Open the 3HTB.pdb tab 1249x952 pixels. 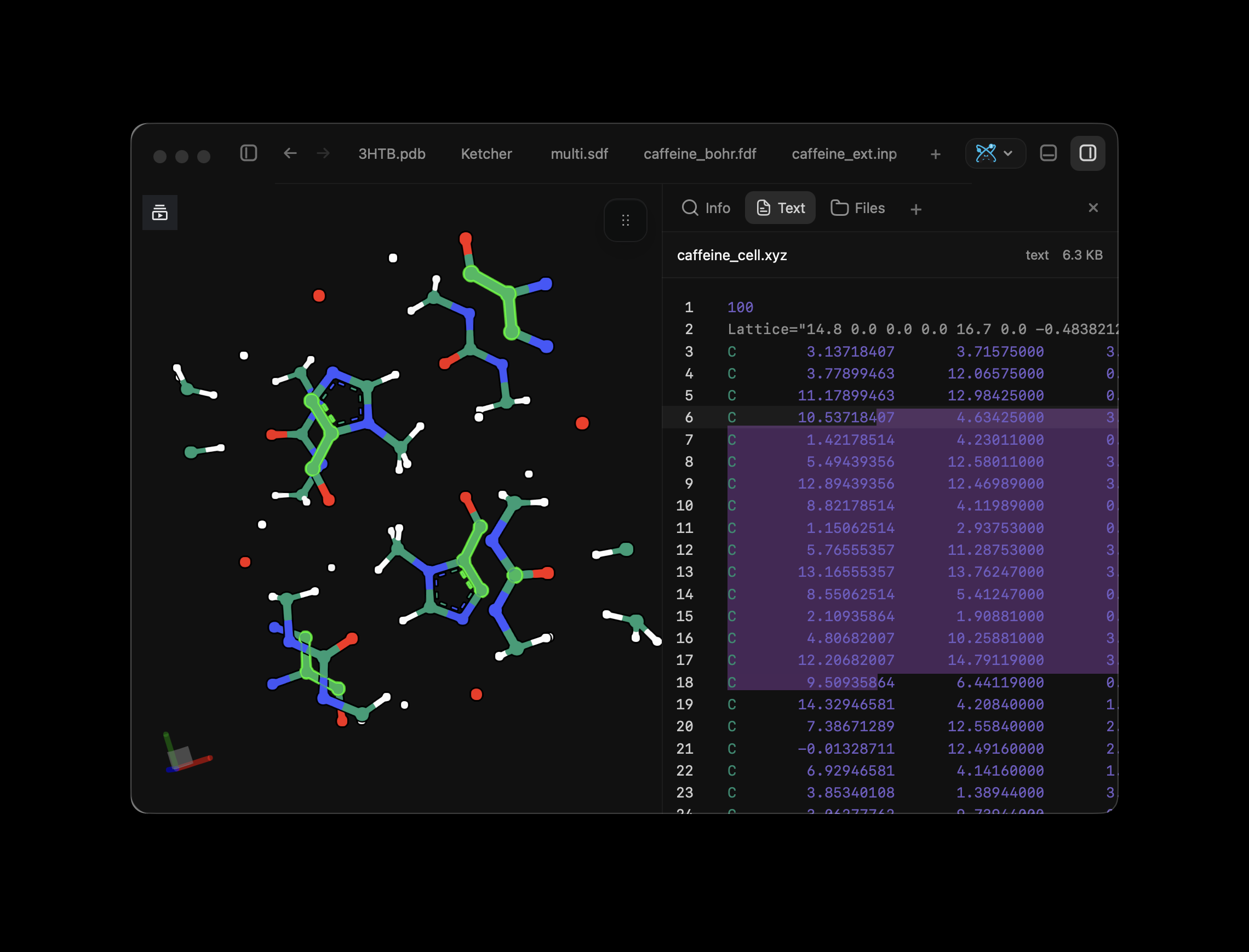point(392,153)
